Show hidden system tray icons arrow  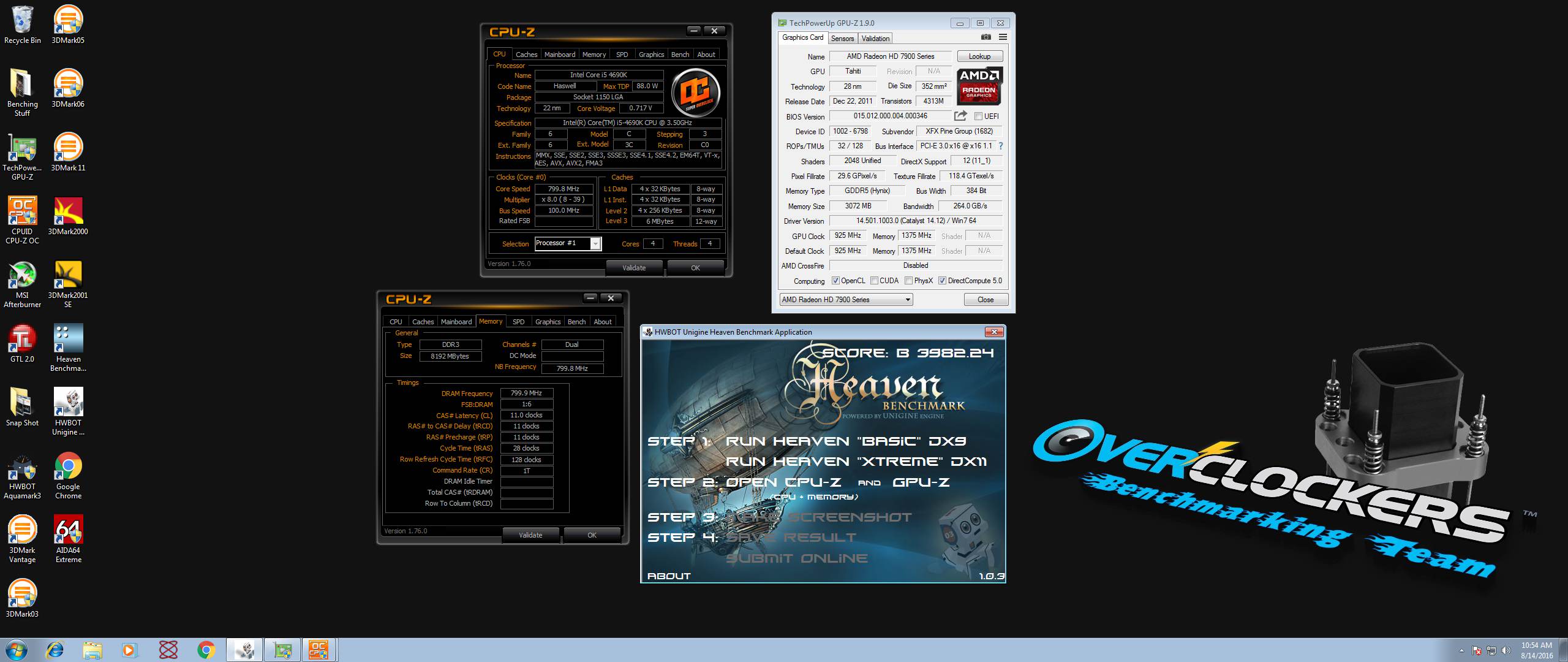click(1462, 650)
